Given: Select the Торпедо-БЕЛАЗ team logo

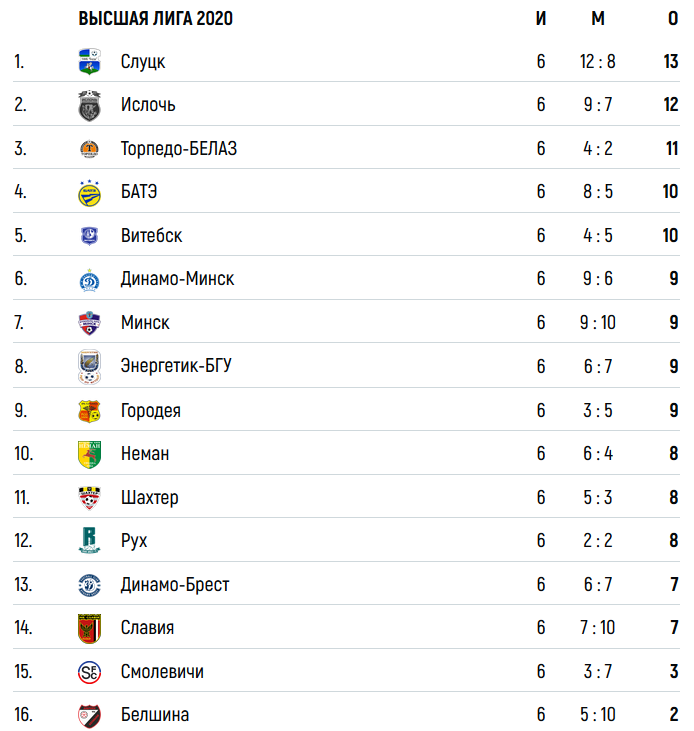Looking at the screenshot, I should [89, 149].
